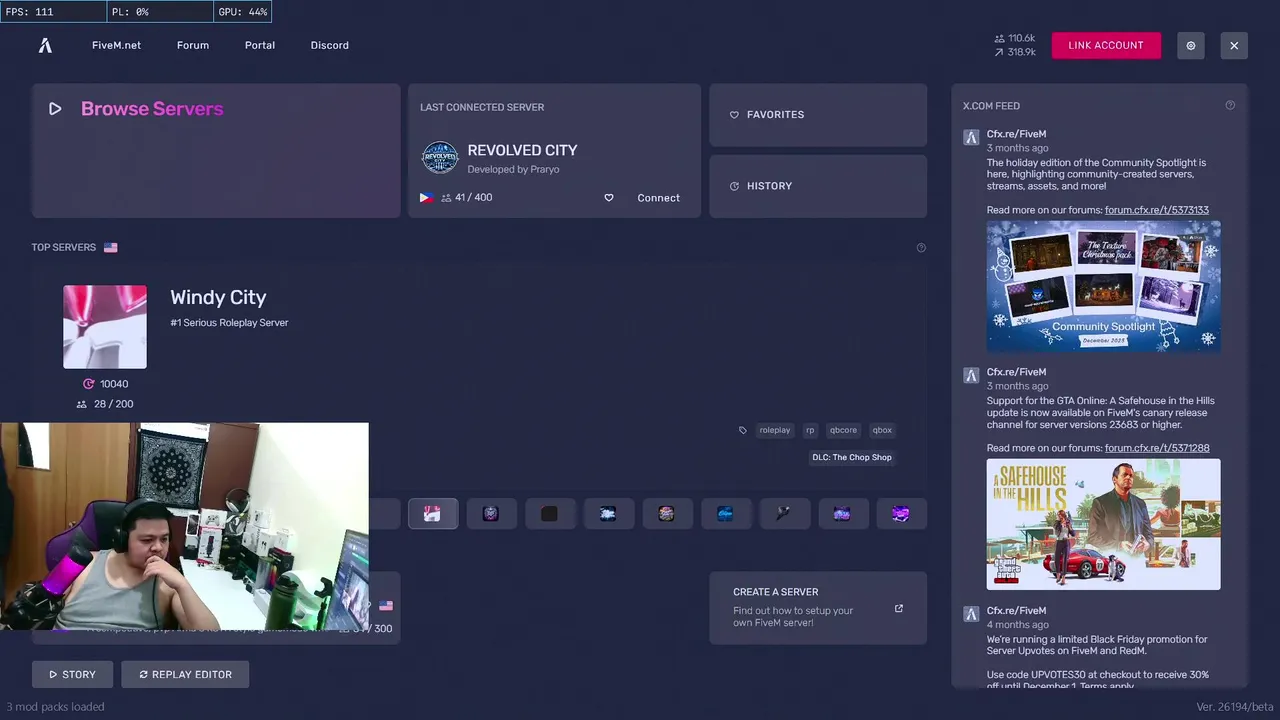Viewport: 1280px width, 720px height.
Task: Connect to REVOLVED CITY server
Action: [x=658, y=198]
